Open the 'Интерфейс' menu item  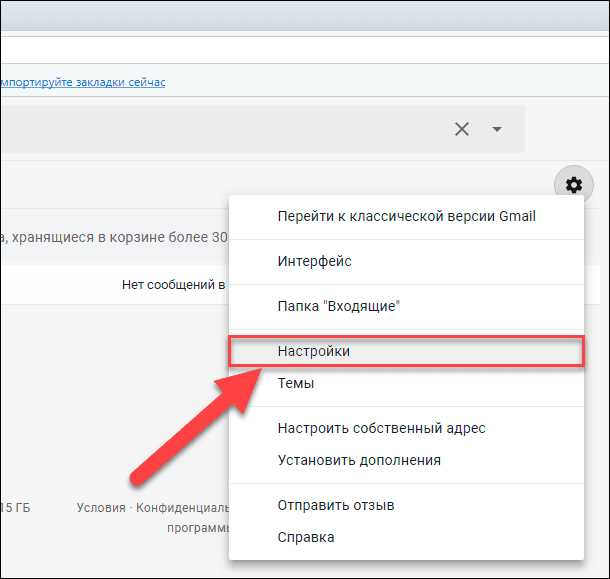click(407, 261)
